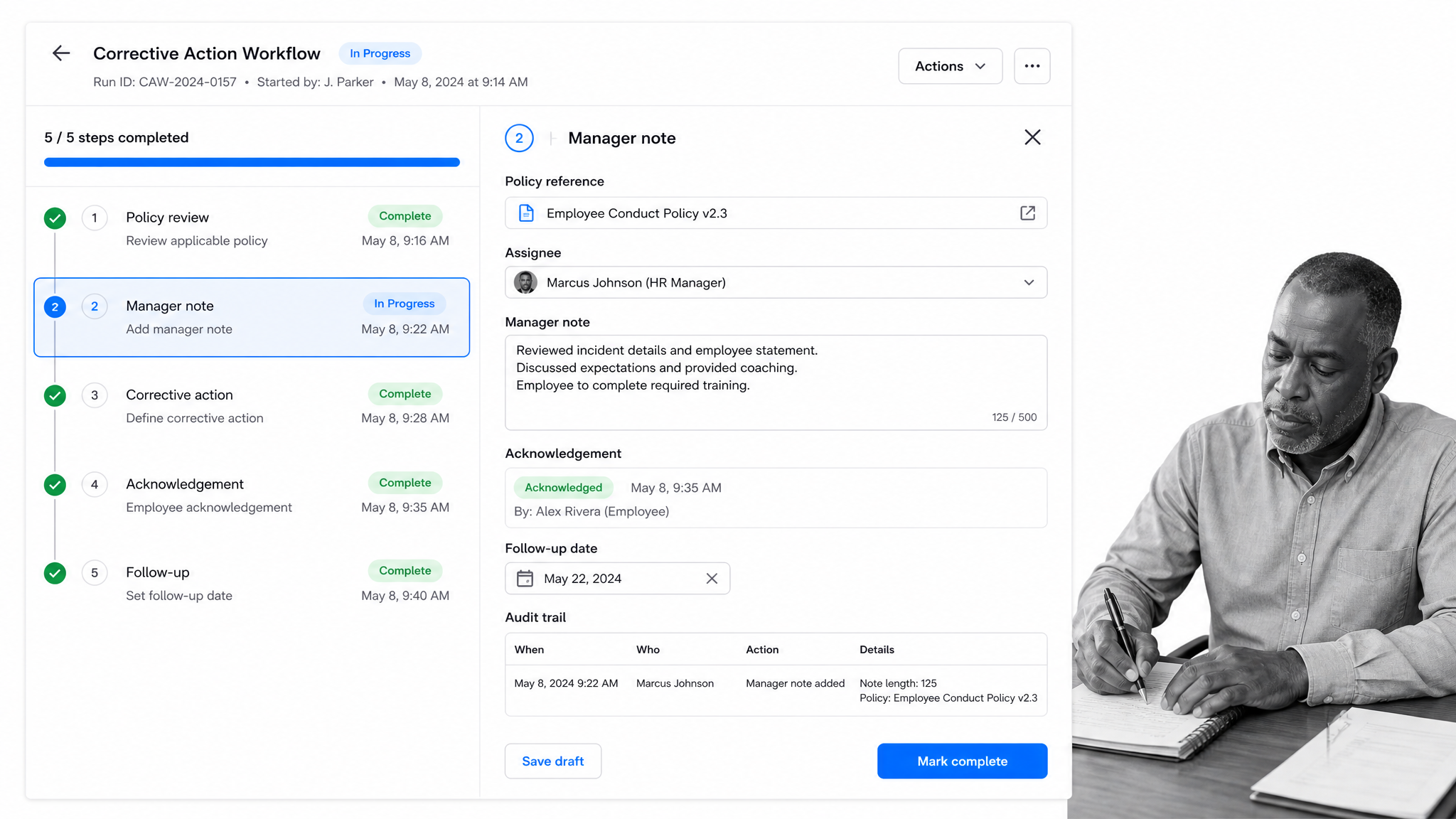Click the Mark complete button
Screen dimensions: 1456x819
(x=962, y=761)
